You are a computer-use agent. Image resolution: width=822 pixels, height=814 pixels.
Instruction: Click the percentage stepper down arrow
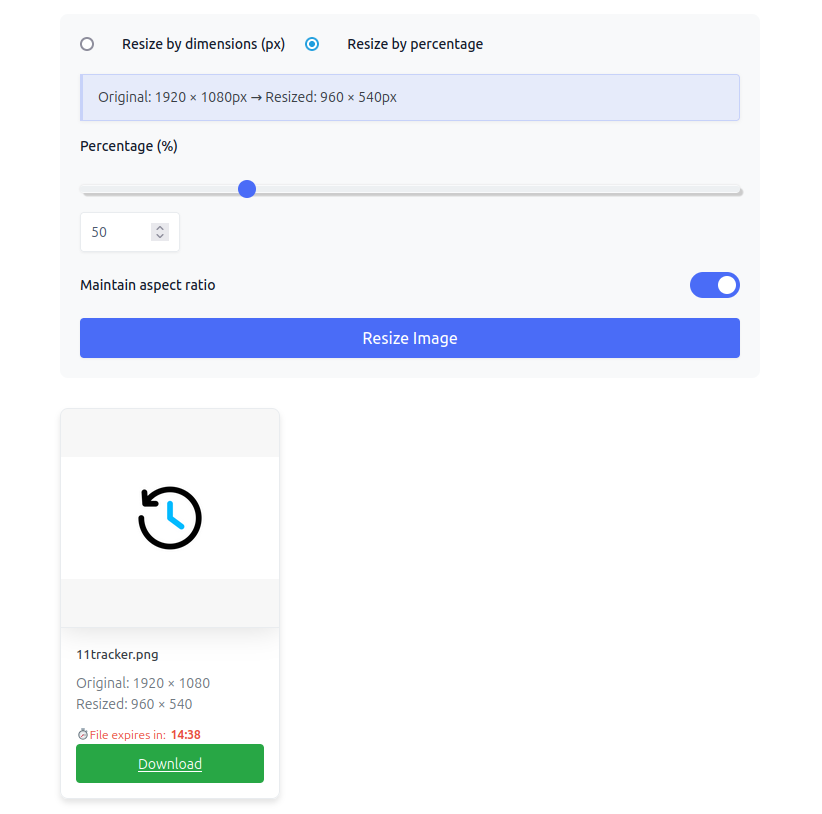(x=160, y=236)
